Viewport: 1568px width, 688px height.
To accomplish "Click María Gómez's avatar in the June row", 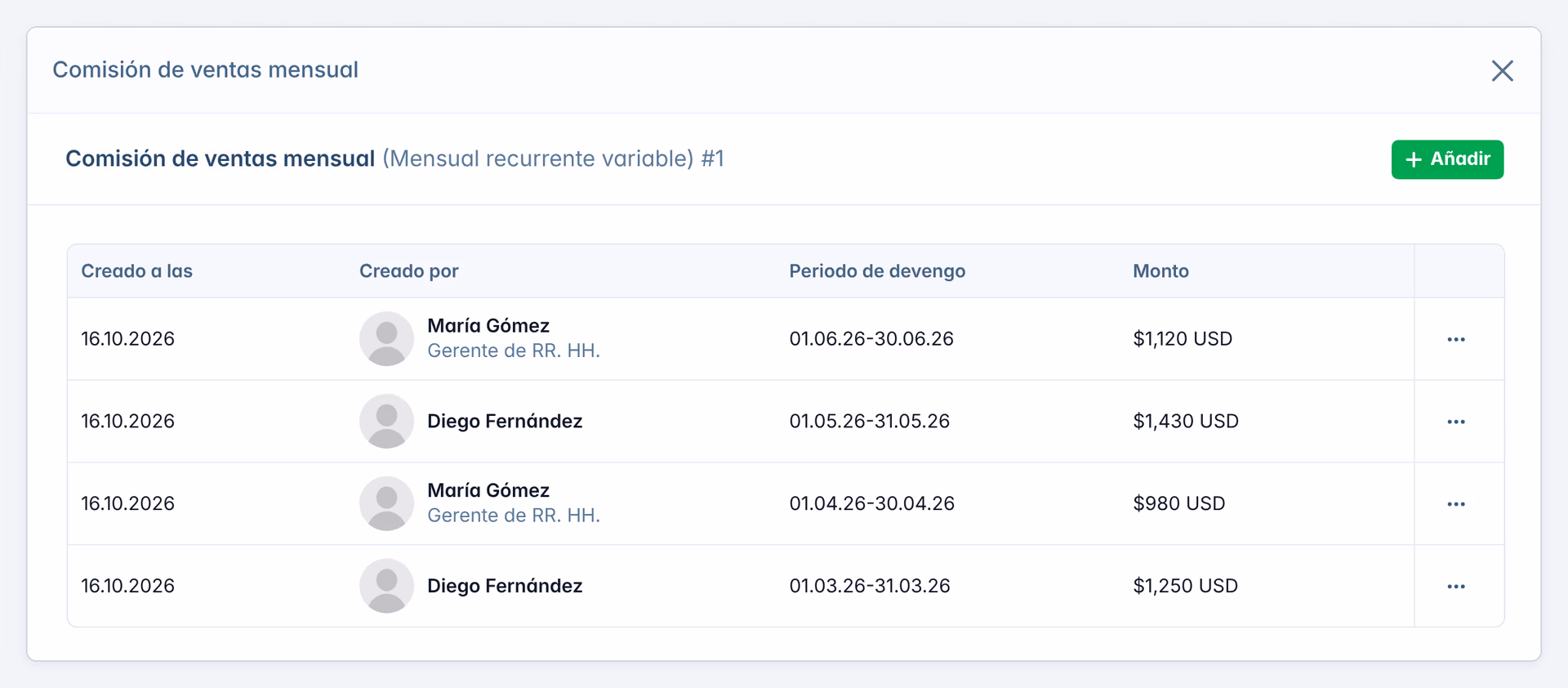I will 386,338.
